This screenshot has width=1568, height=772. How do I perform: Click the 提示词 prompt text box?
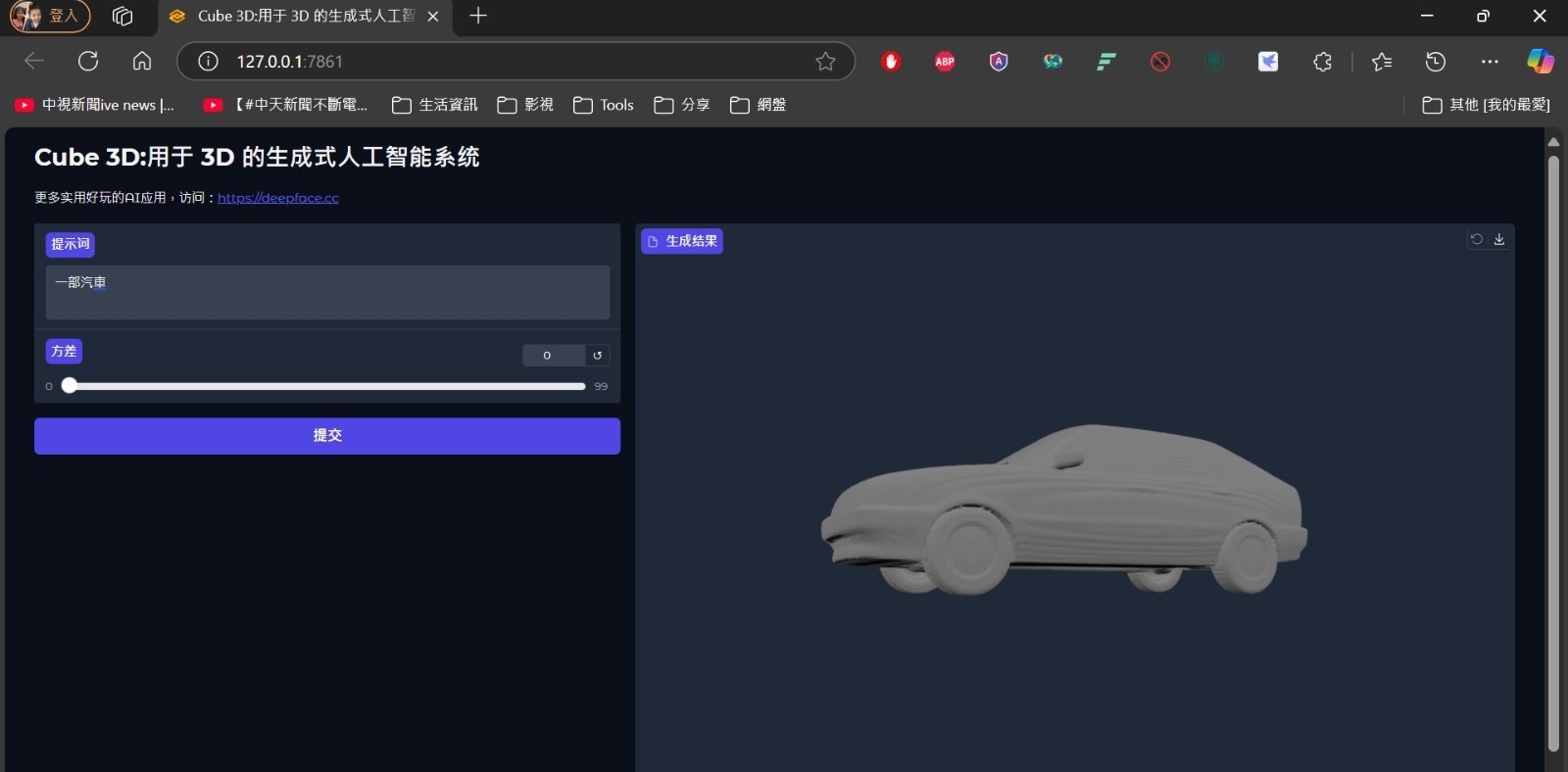click(327, 292)
